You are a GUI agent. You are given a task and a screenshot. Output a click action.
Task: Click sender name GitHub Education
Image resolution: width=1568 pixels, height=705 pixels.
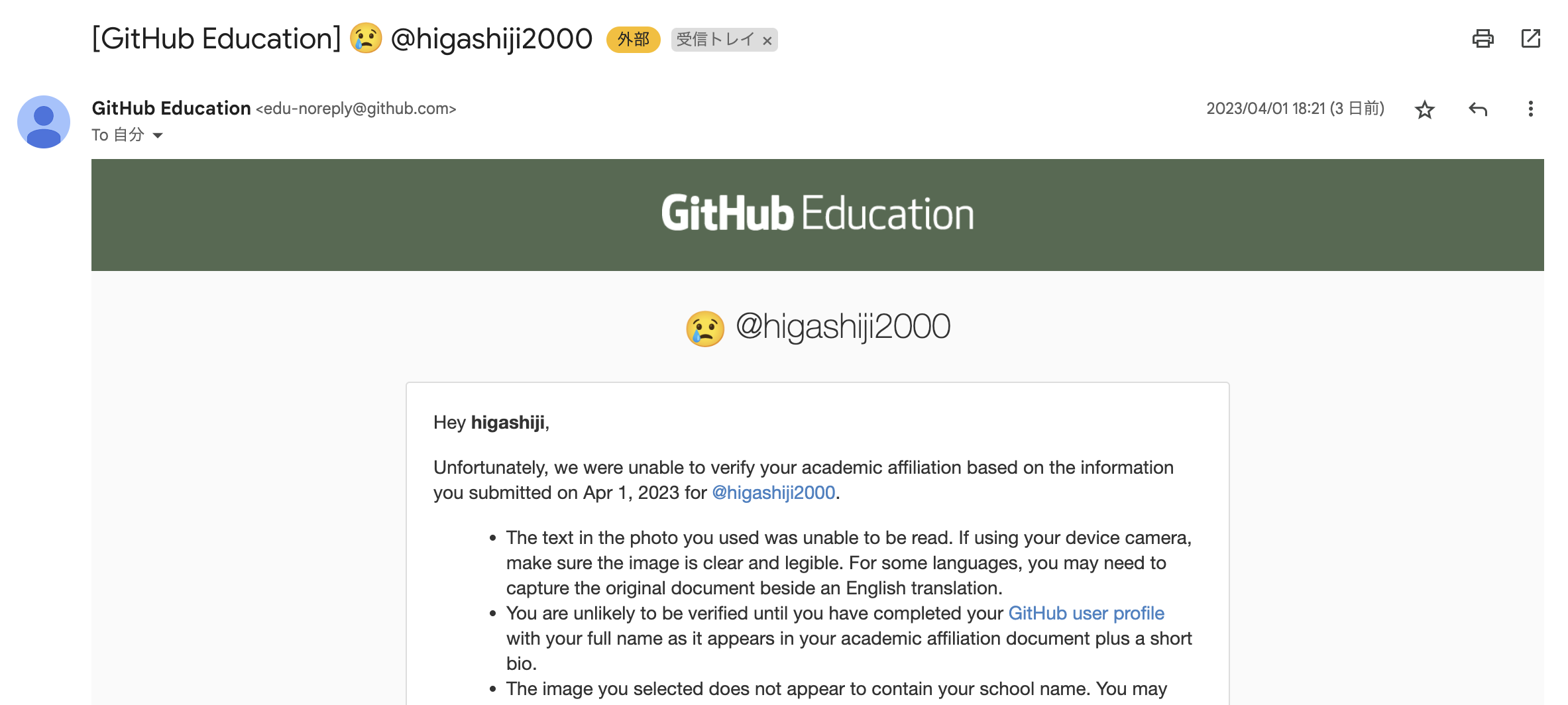pos(171,108)
